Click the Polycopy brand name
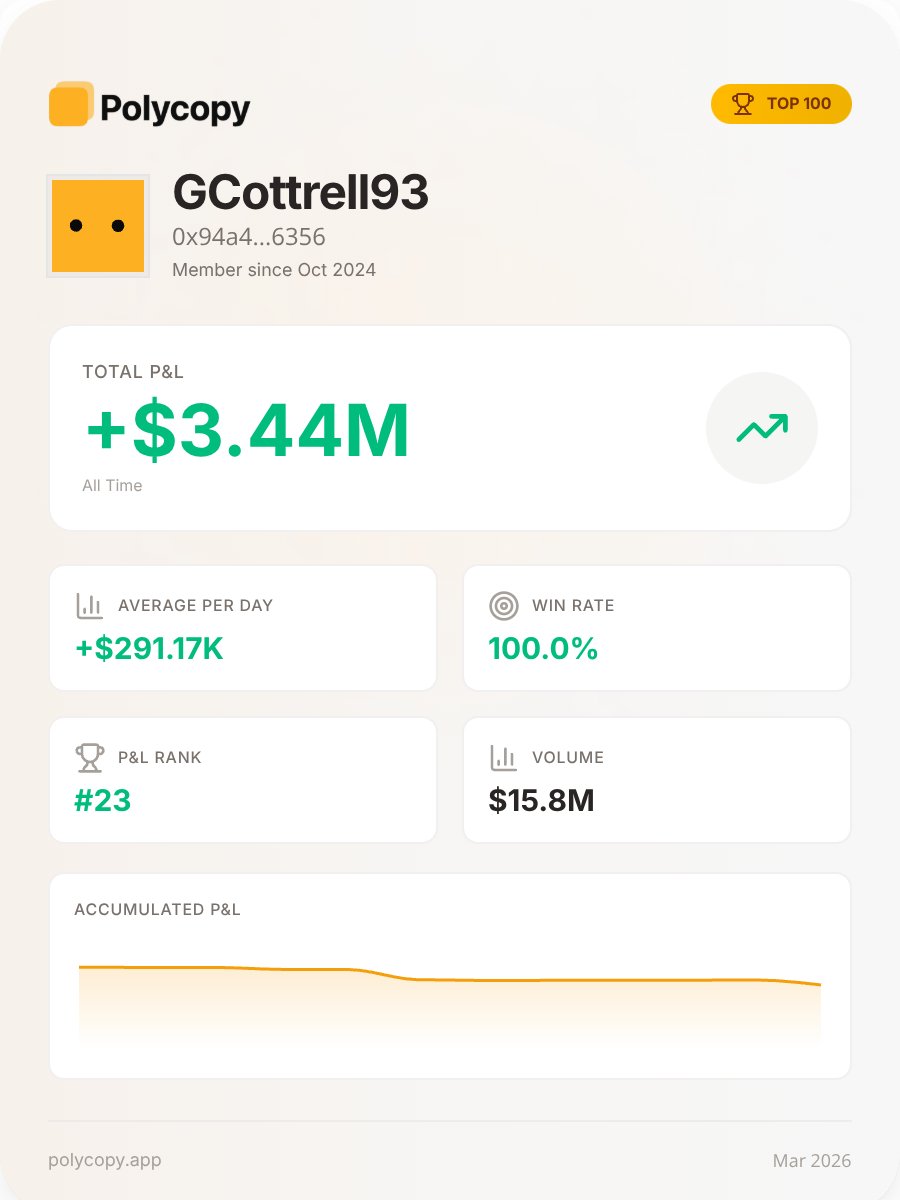 (x=175, y=109)
